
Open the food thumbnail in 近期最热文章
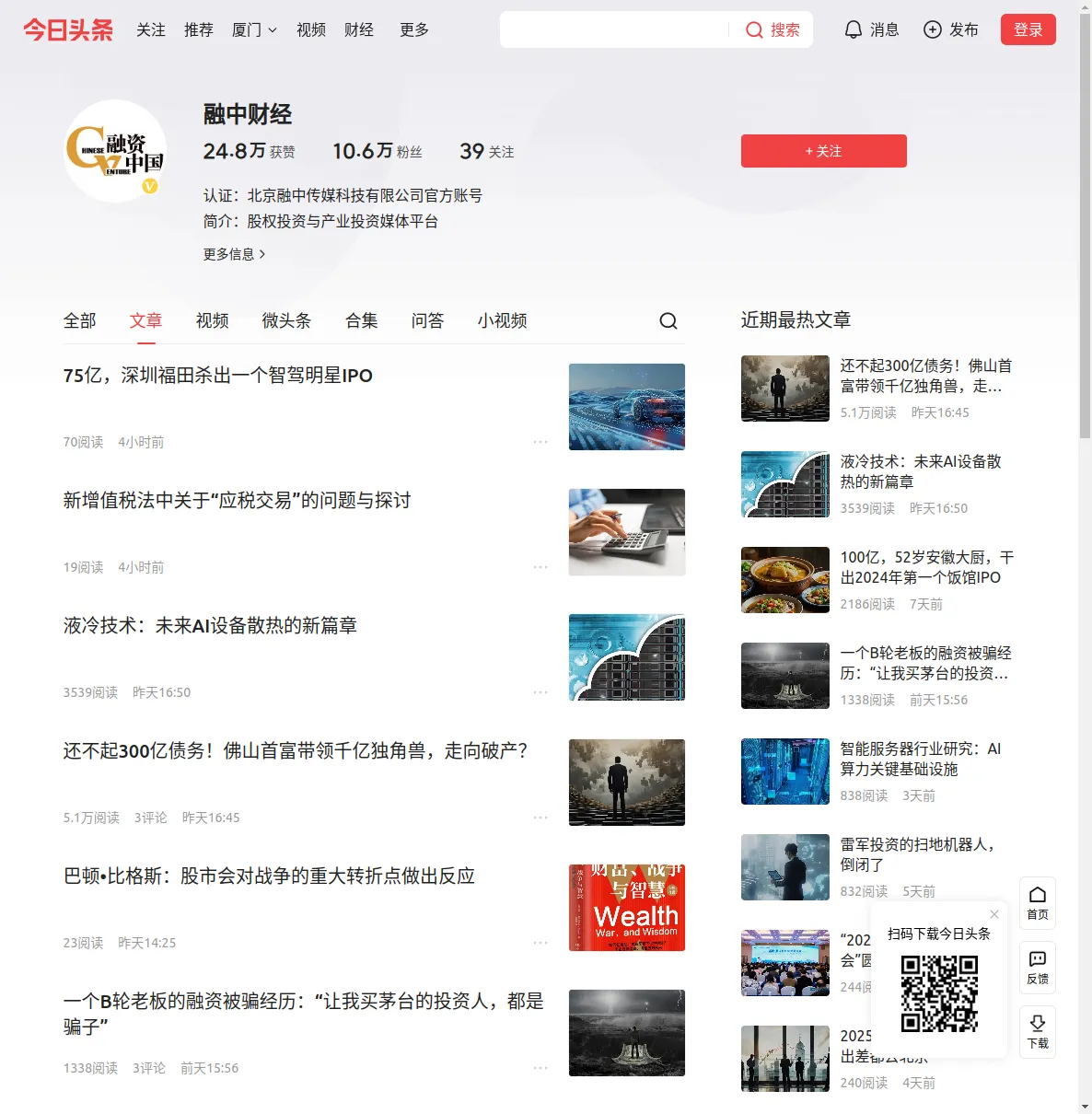(785, 580)
